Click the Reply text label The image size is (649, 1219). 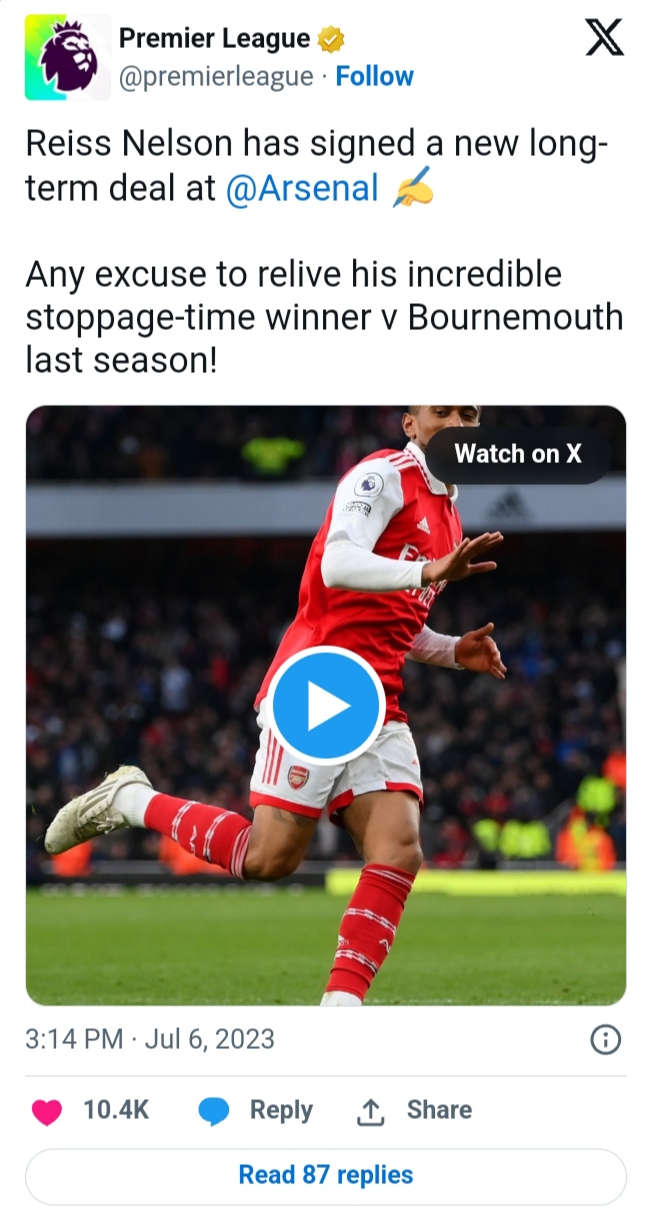281,1110
